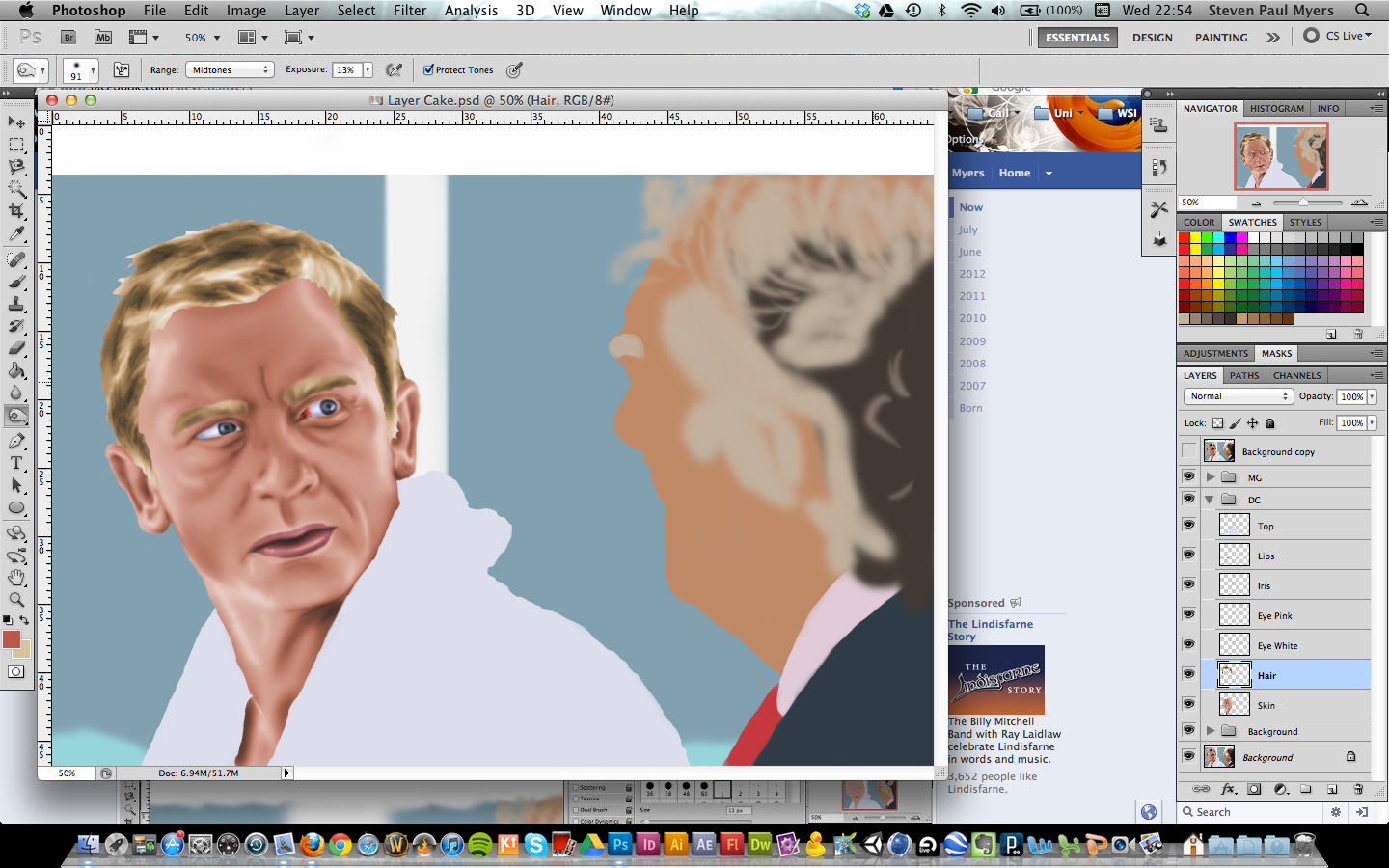Screen dimensions: 1389x868
Task: Open the foreground color picker
Action: 11,639
